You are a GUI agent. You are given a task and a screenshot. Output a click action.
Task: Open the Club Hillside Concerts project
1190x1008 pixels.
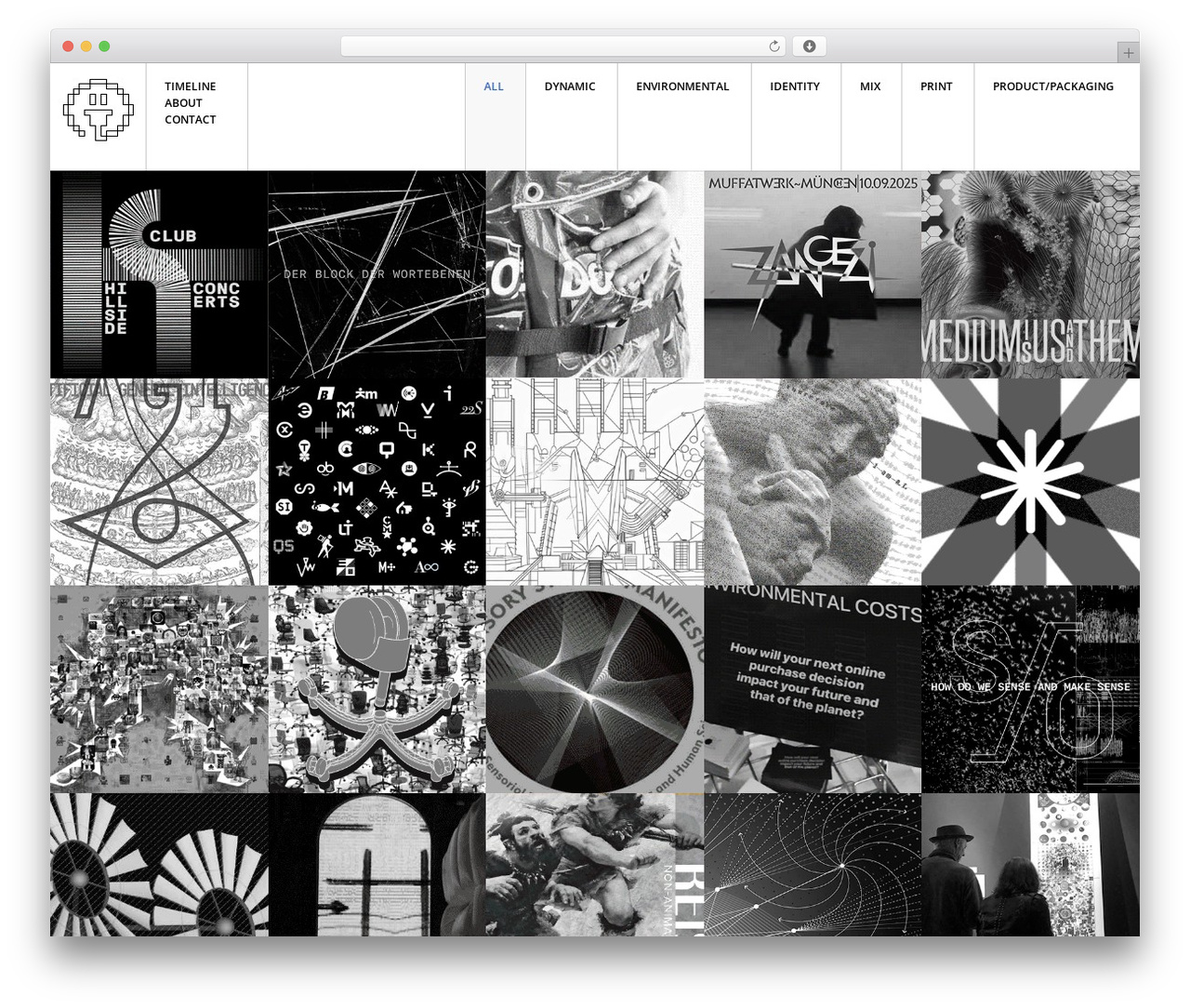point(159,274)
